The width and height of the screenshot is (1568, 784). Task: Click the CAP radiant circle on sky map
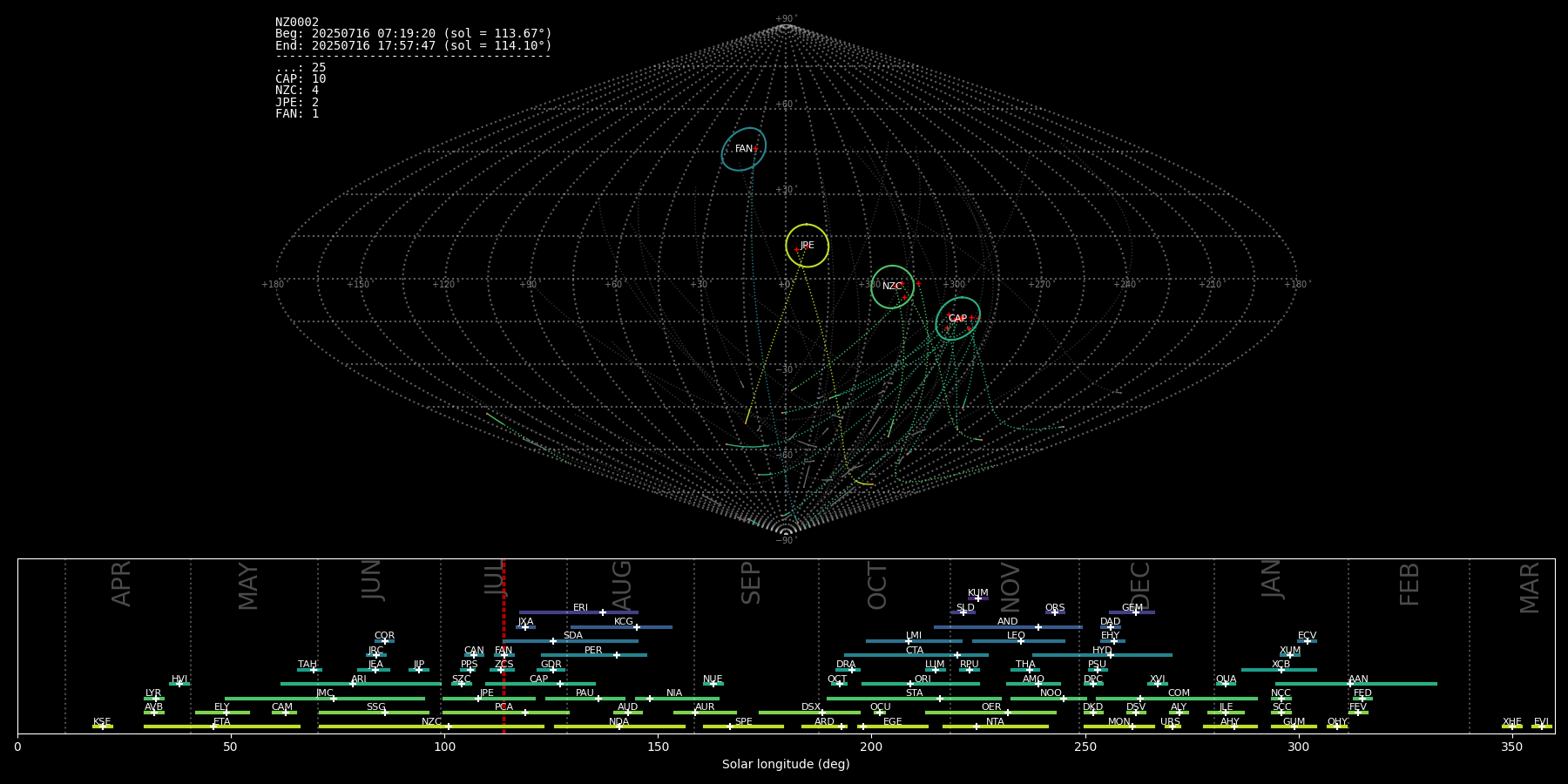[x=958, y=318]
